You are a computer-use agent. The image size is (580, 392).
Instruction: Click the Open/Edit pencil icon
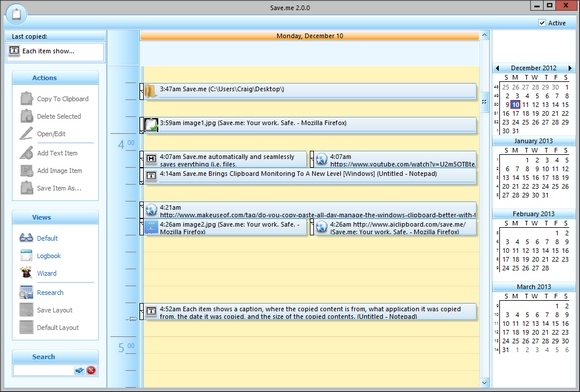(26, 134)
